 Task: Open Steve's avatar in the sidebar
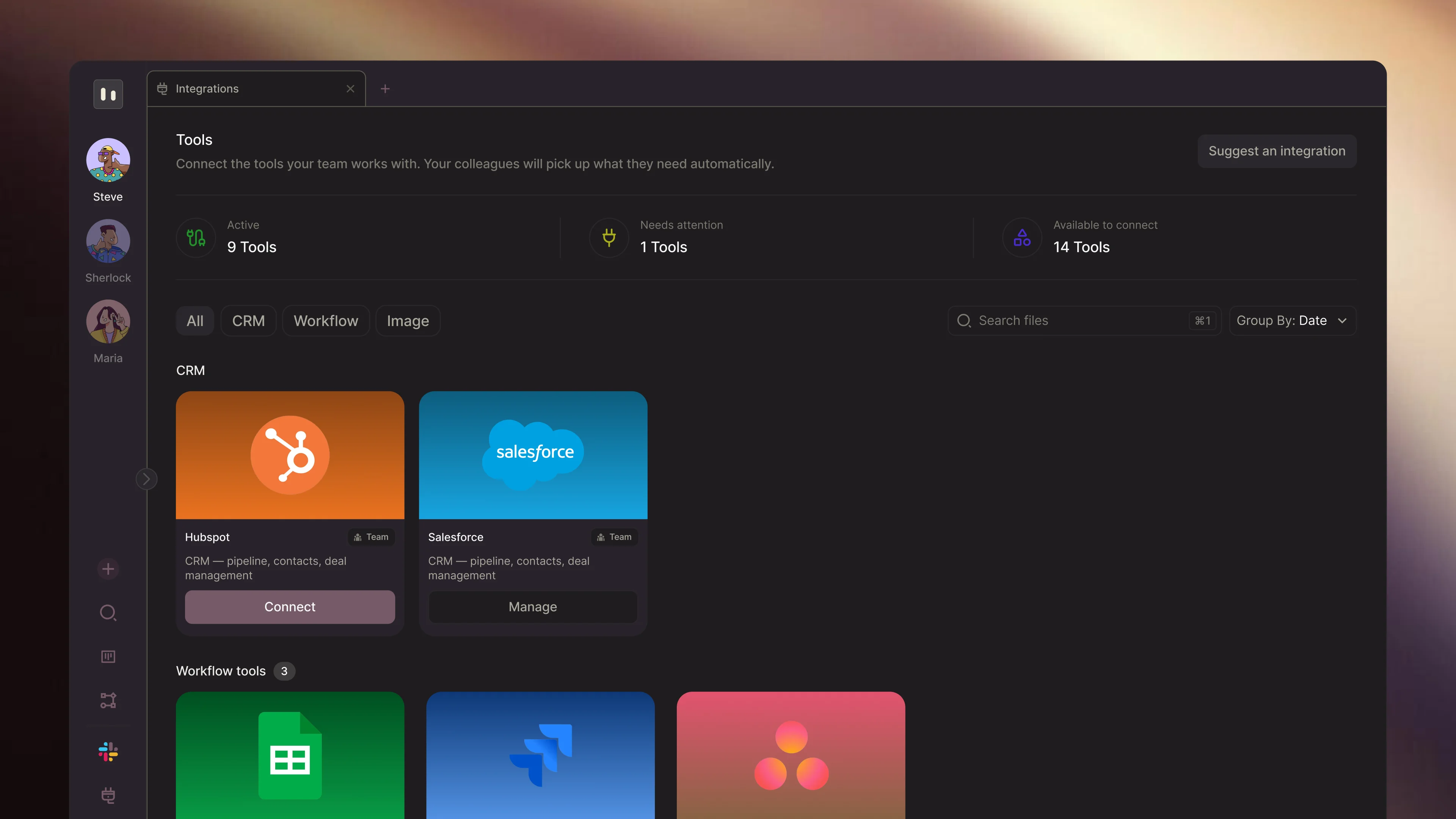(108, 160)
